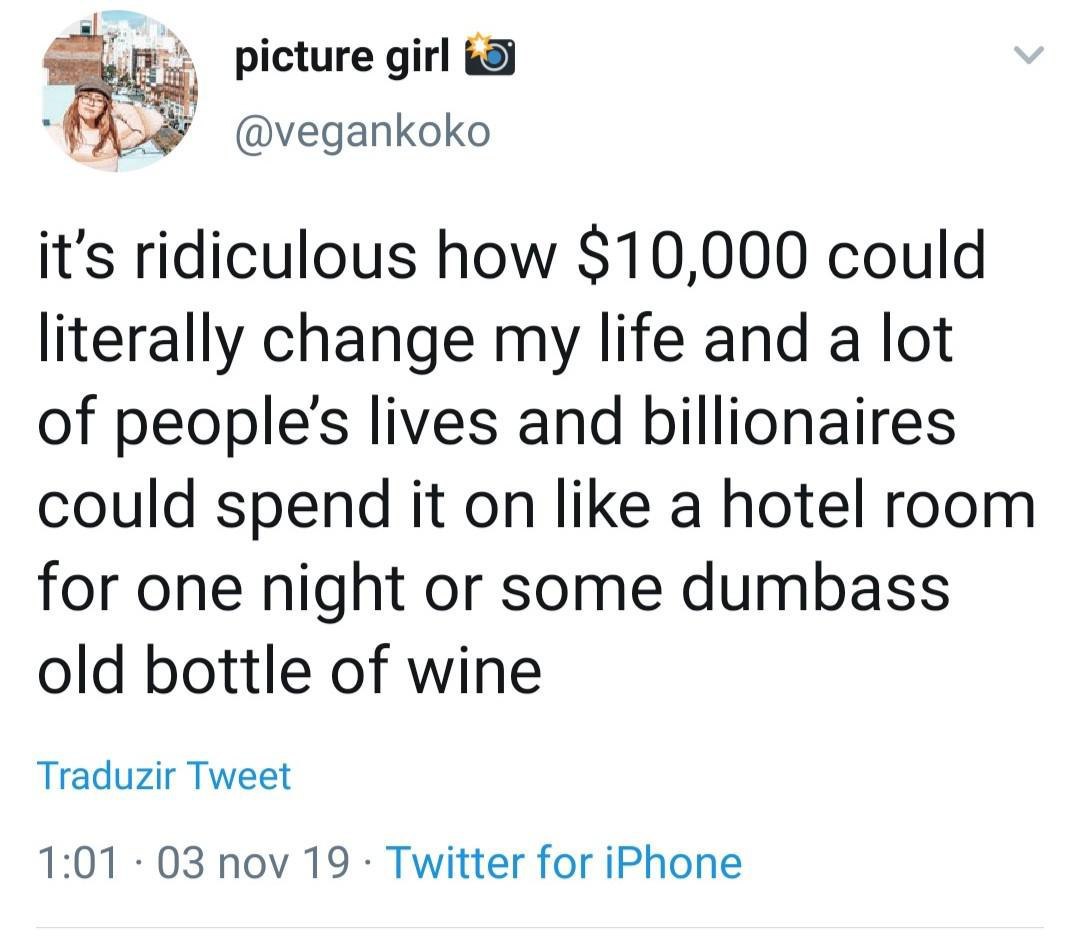Image resolution: width=1080 pixels, height=938 pixels.
Task: Click the word "ridiculous" in the tweet
Action: click(x=275, y=257)
